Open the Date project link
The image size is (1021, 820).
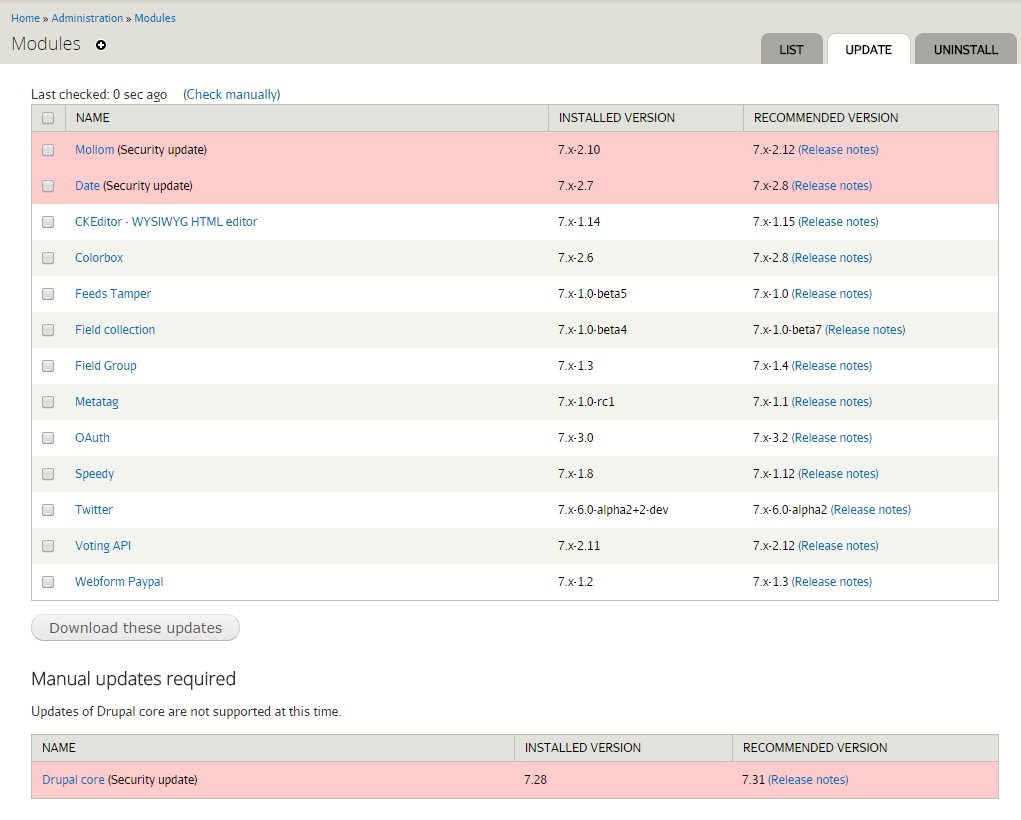coord(87,186)
